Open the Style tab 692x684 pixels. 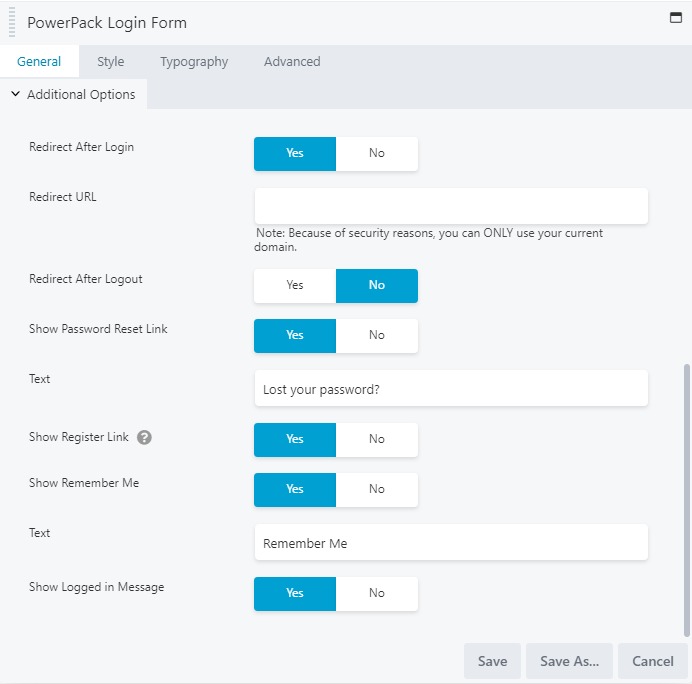pos(110,61)
